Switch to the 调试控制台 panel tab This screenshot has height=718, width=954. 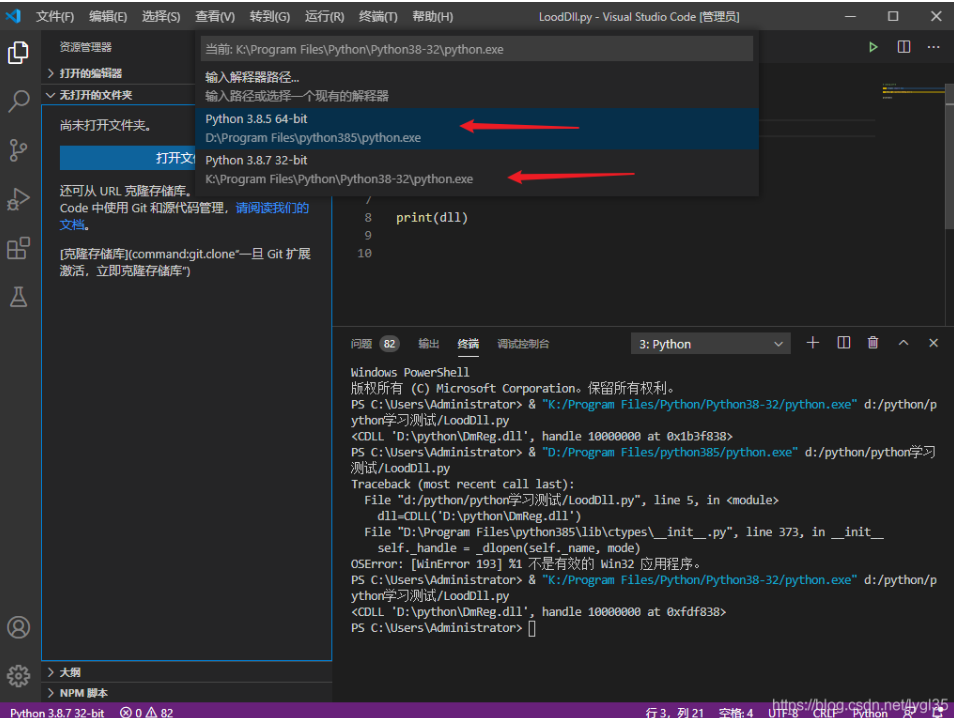(523, 344)
